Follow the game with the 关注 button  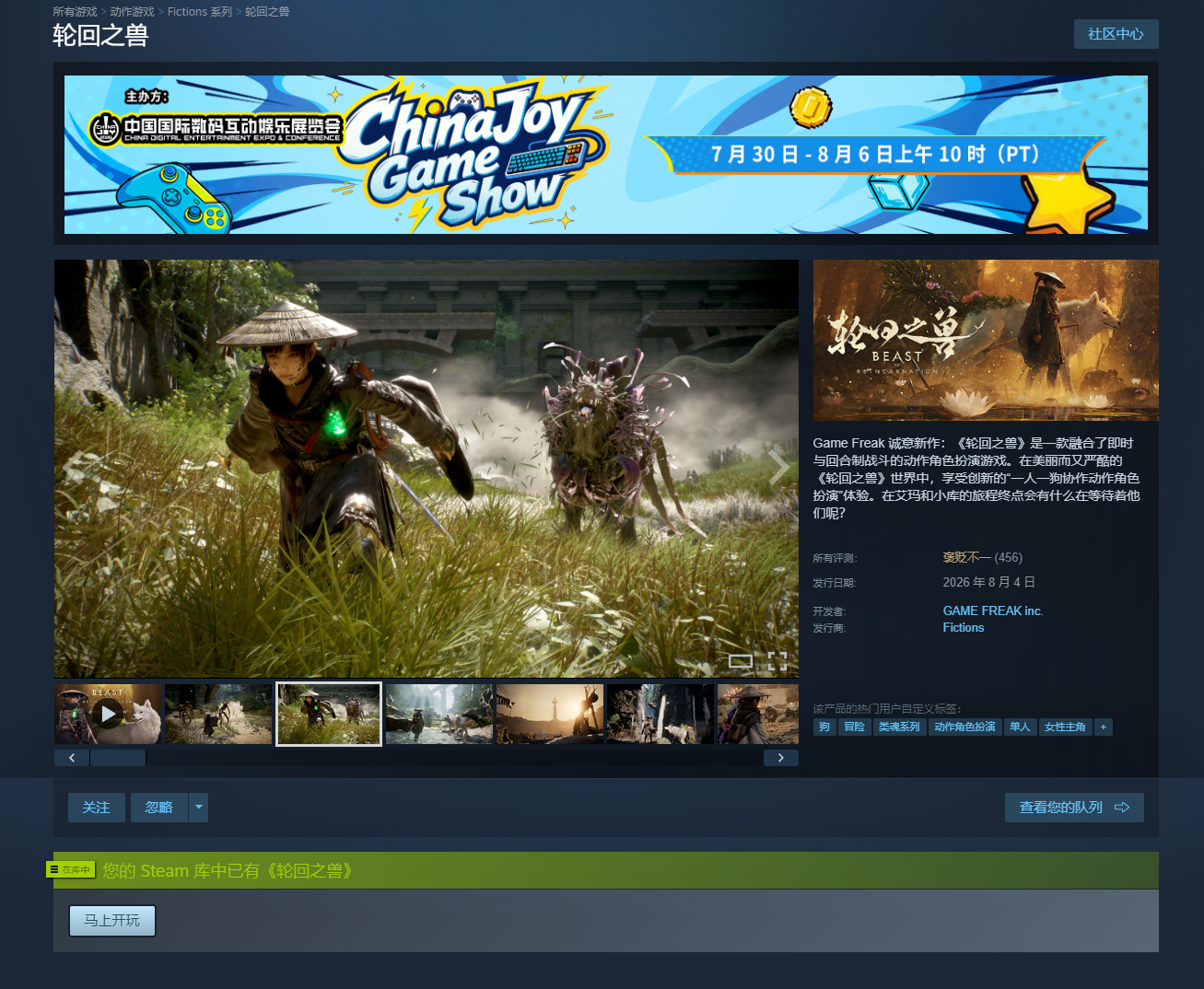coord(96,808)
